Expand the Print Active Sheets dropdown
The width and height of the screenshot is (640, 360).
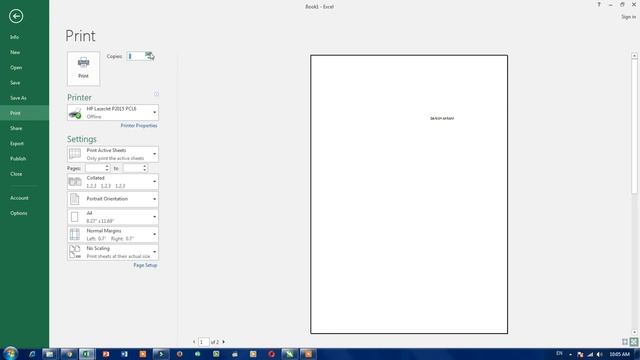(x=113, y=154)
